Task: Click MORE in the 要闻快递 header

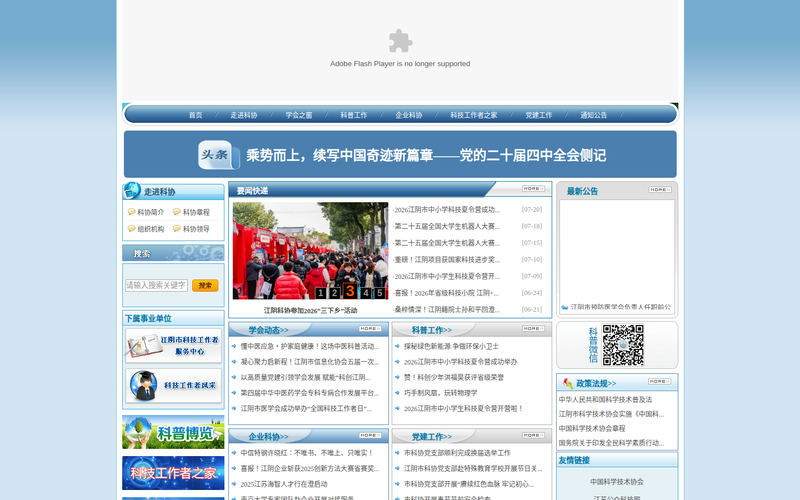Action: click(533, 189)
